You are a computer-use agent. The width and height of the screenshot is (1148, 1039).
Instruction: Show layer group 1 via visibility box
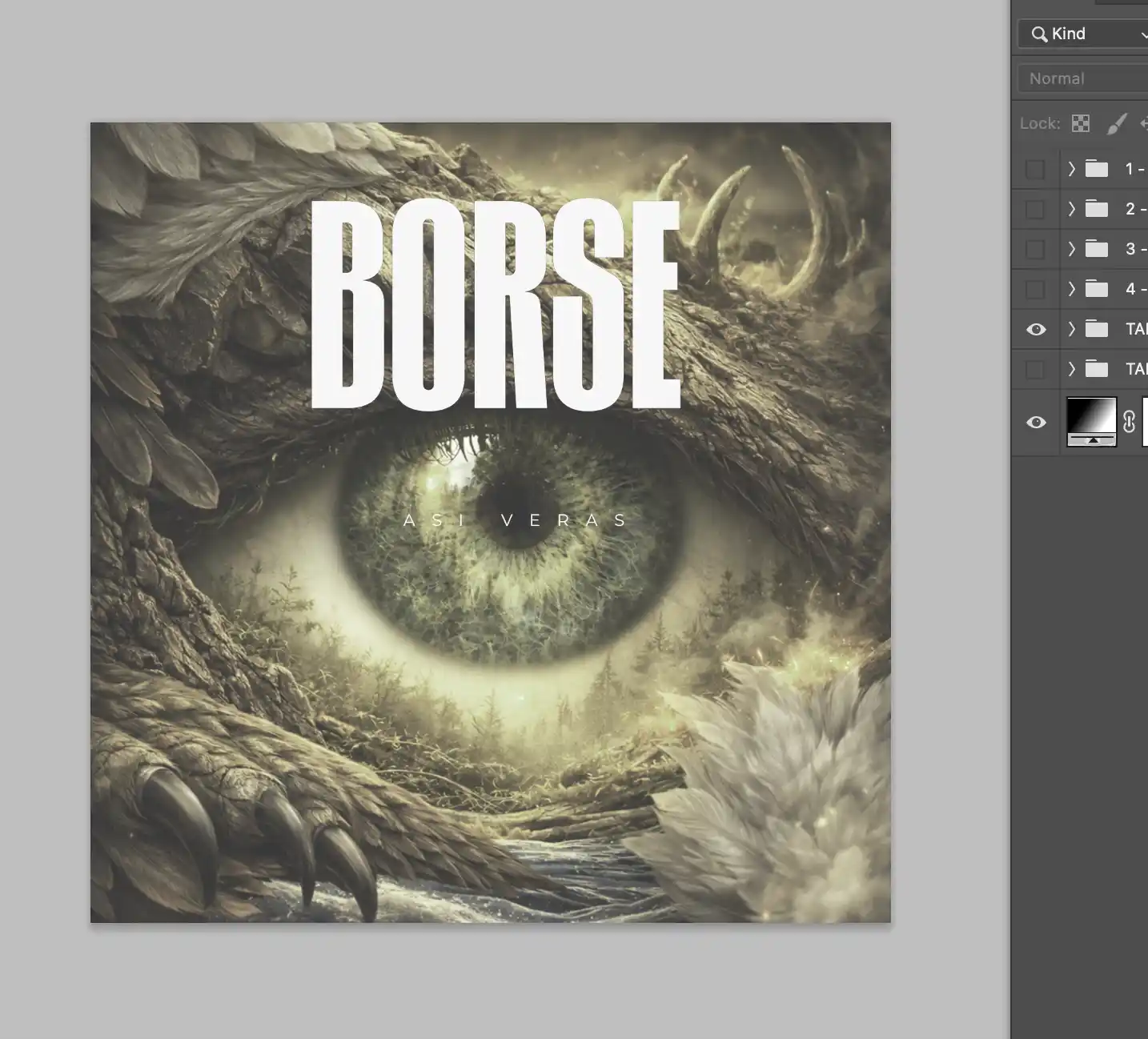coord(1035,169)
